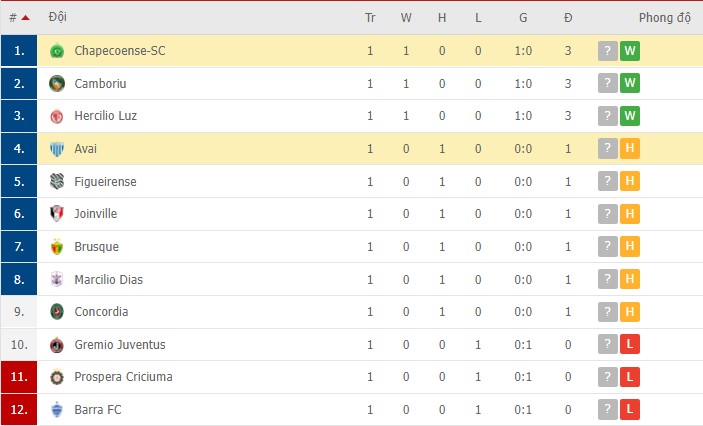Click the Hercilio Luz club logo

(57, 116)
